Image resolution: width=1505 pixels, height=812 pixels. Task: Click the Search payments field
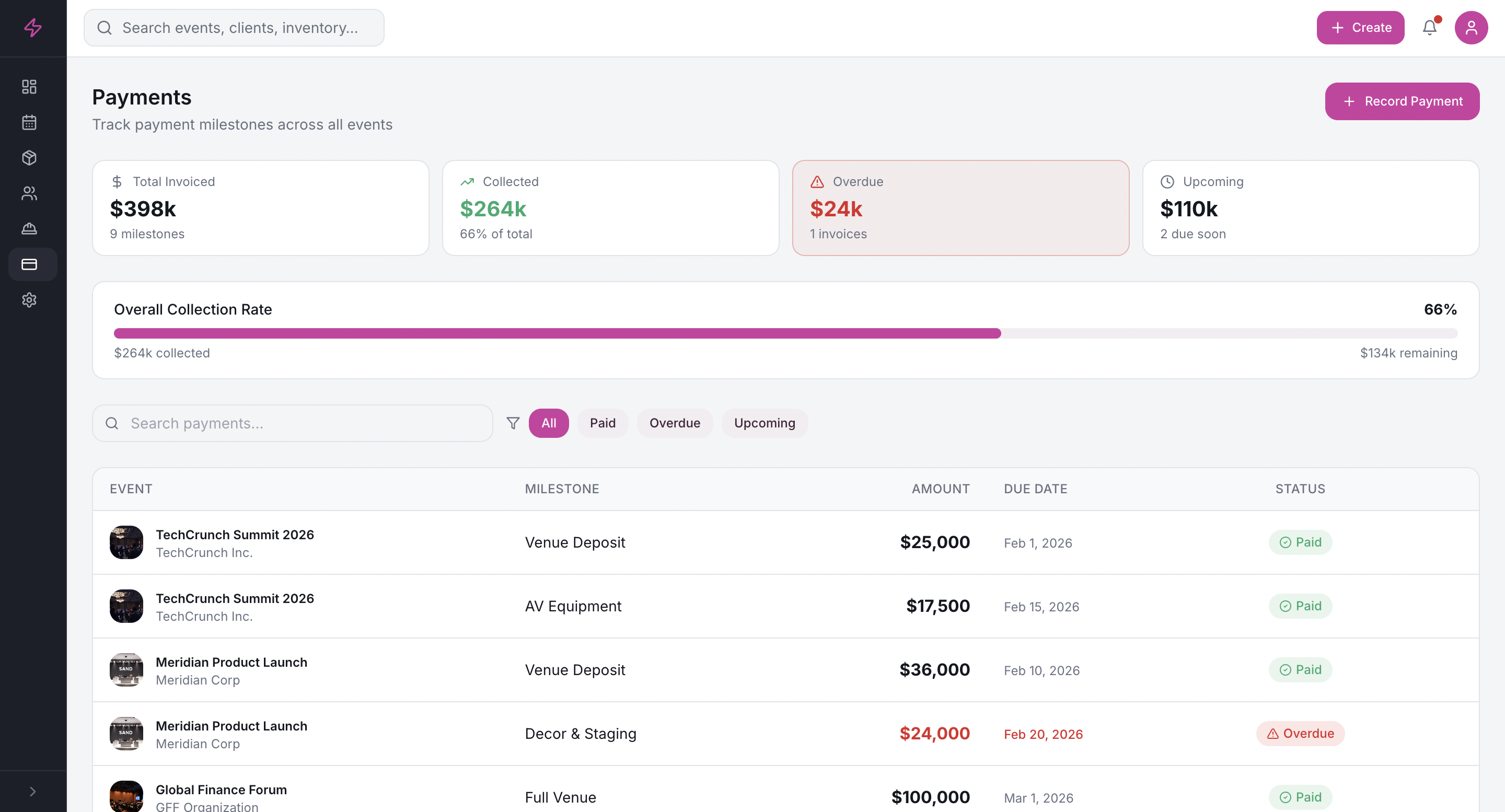pos(292,423)
